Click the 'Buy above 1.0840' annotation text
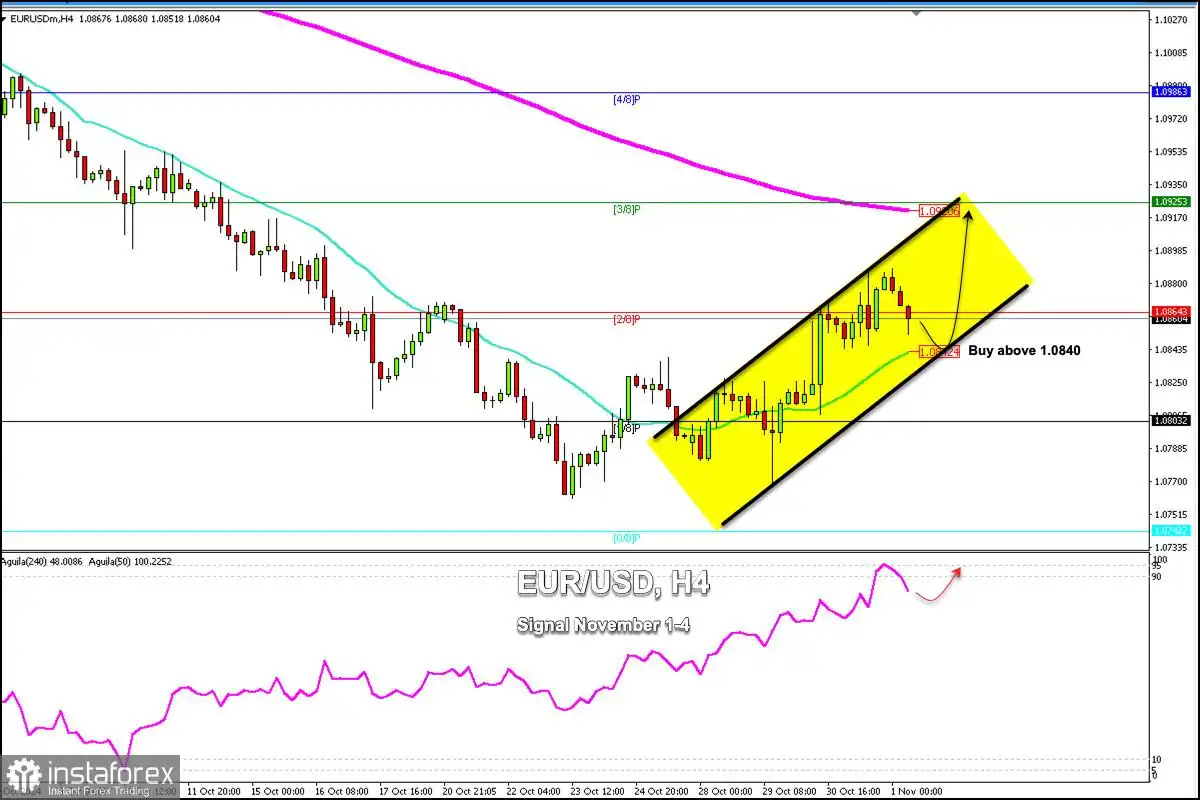Screen dimensions: 1200x800 [x=1024, y=351]
